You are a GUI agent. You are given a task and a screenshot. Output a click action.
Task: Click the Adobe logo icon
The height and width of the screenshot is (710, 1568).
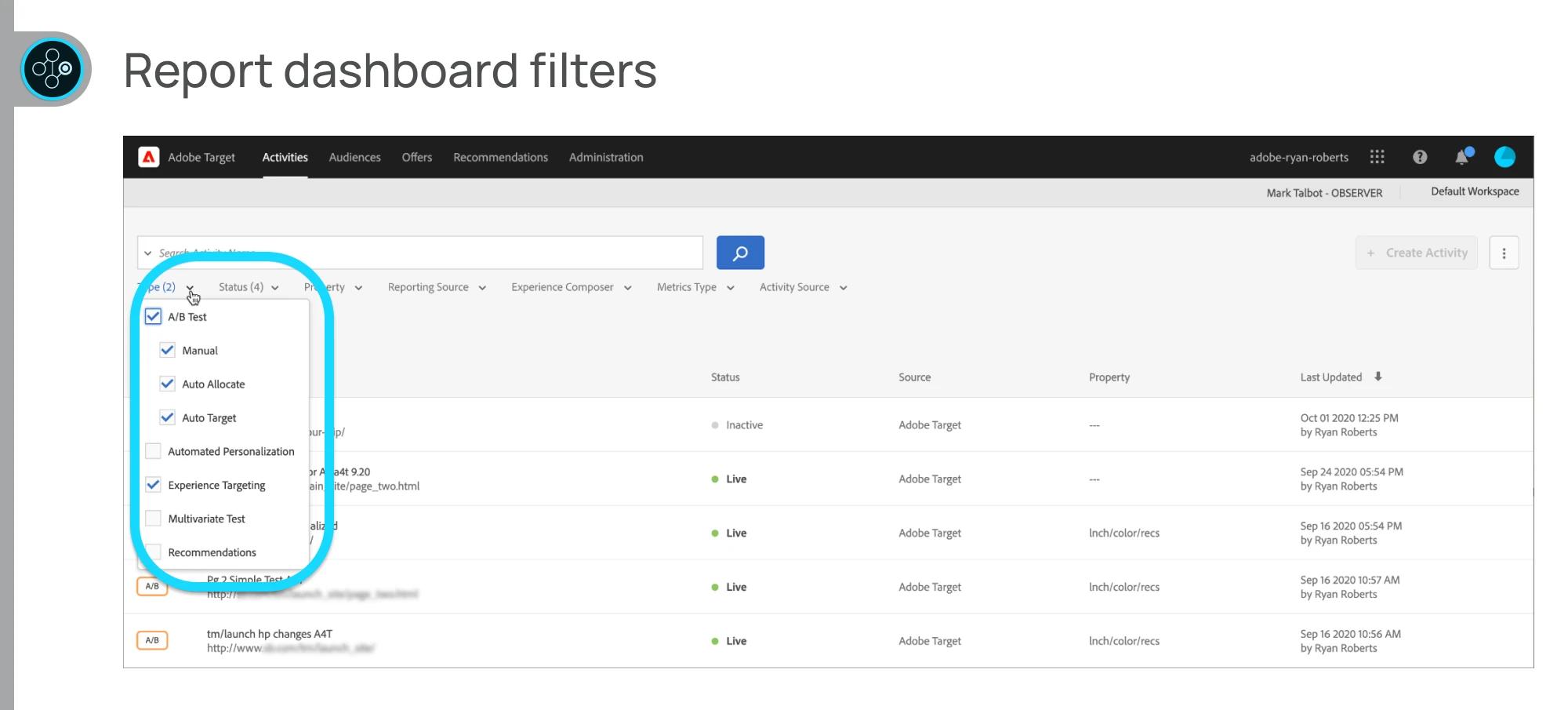[148, 157]
